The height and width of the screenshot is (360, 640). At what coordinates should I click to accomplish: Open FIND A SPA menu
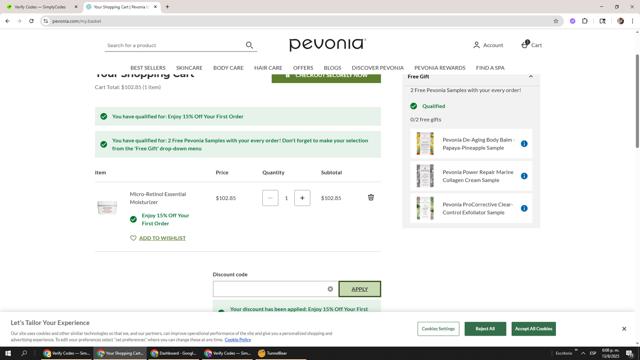point(490,68)
